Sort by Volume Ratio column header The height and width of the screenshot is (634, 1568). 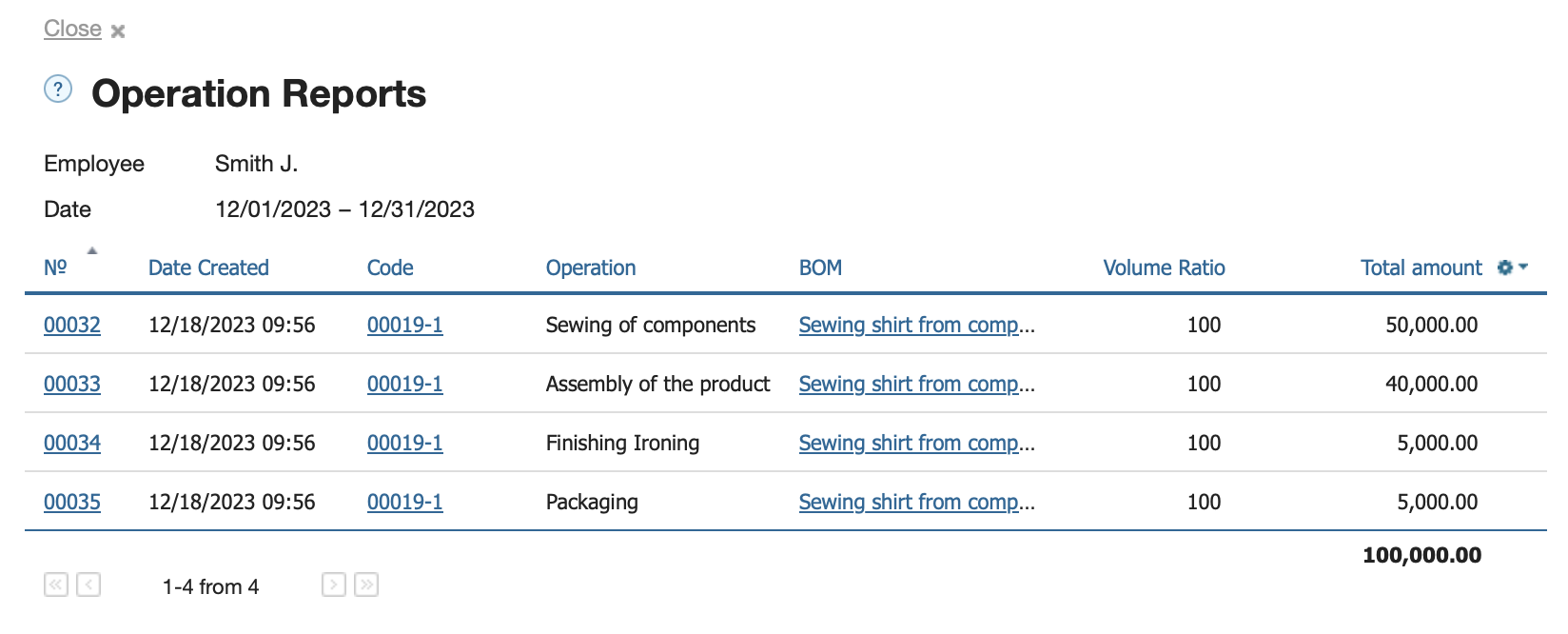[x=1164, y=267]
